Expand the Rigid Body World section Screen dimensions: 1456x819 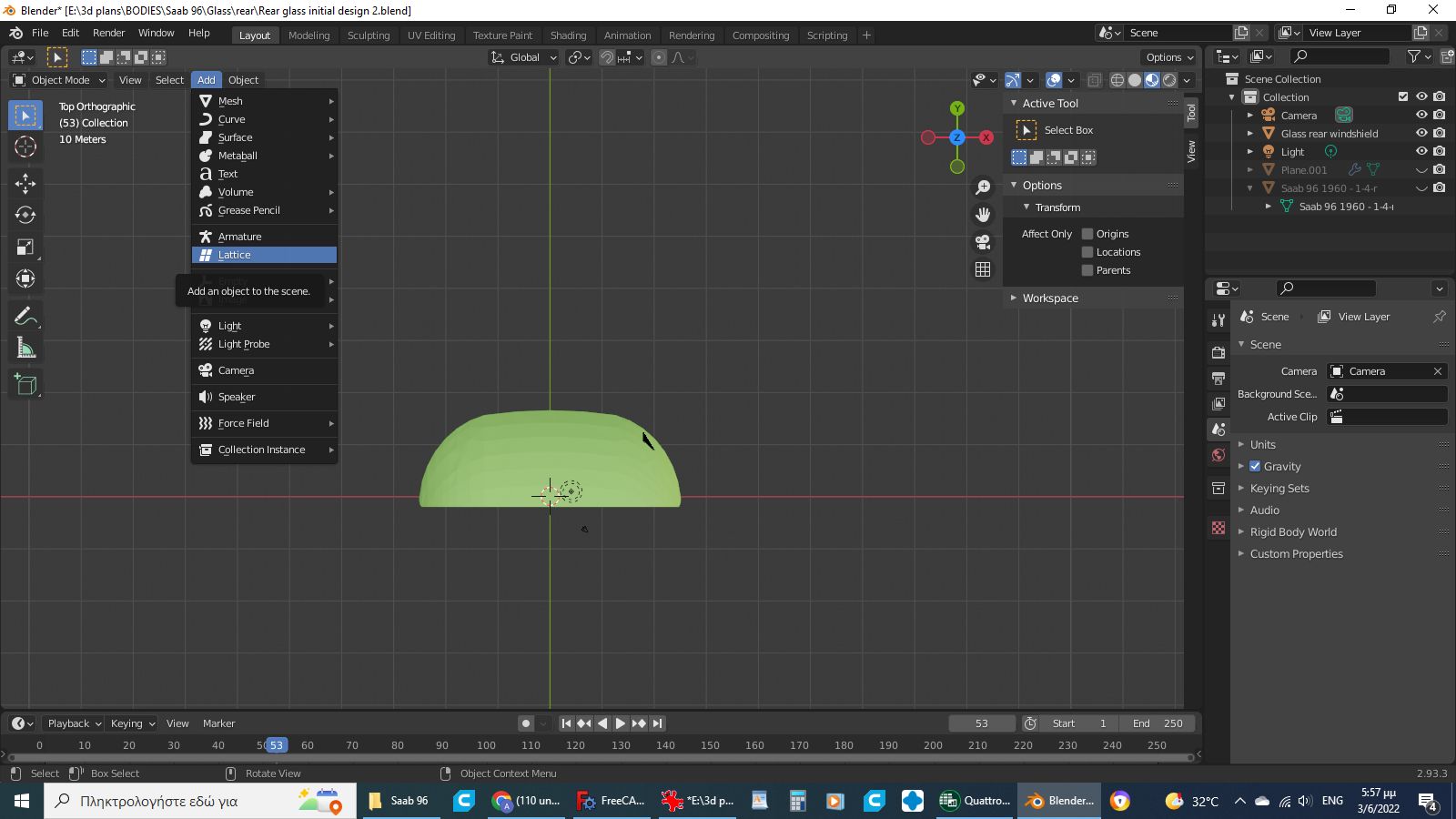pos(1292,532)
